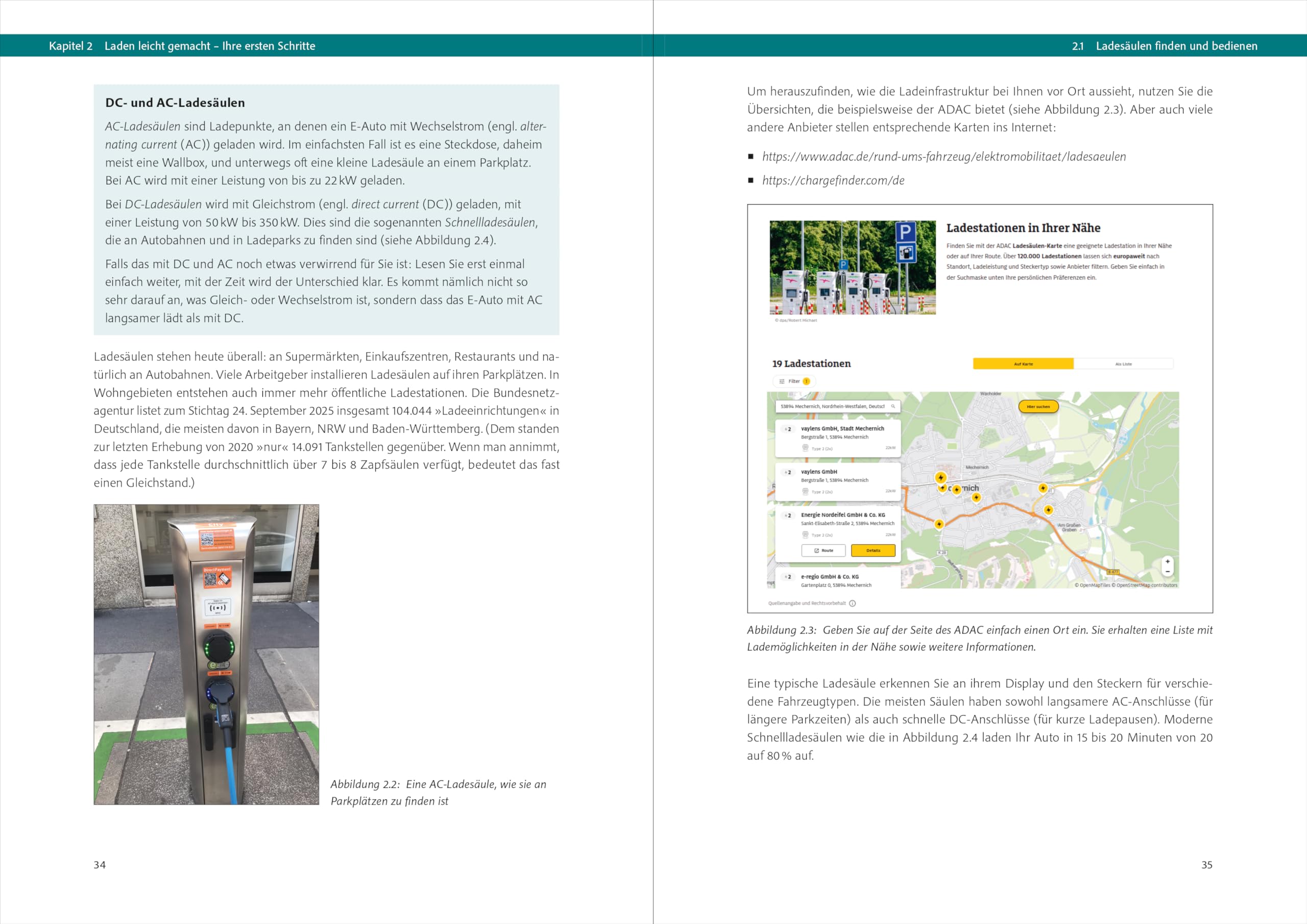Screen dimensions: 1307x924
Task: Click the +2 badge on the Energie Nordeifel card
Action: (788, 515)
